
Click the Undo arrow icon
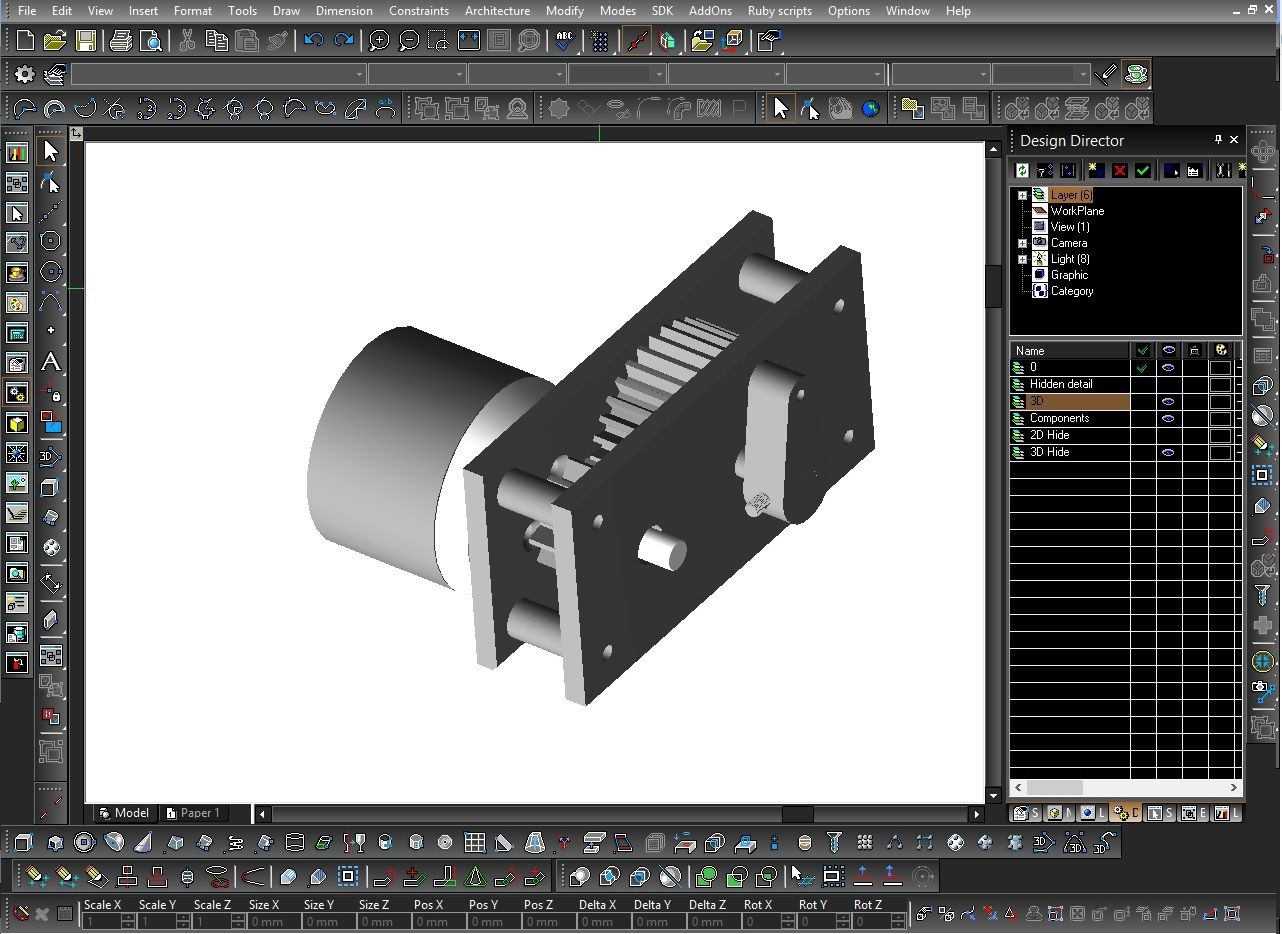314,41
